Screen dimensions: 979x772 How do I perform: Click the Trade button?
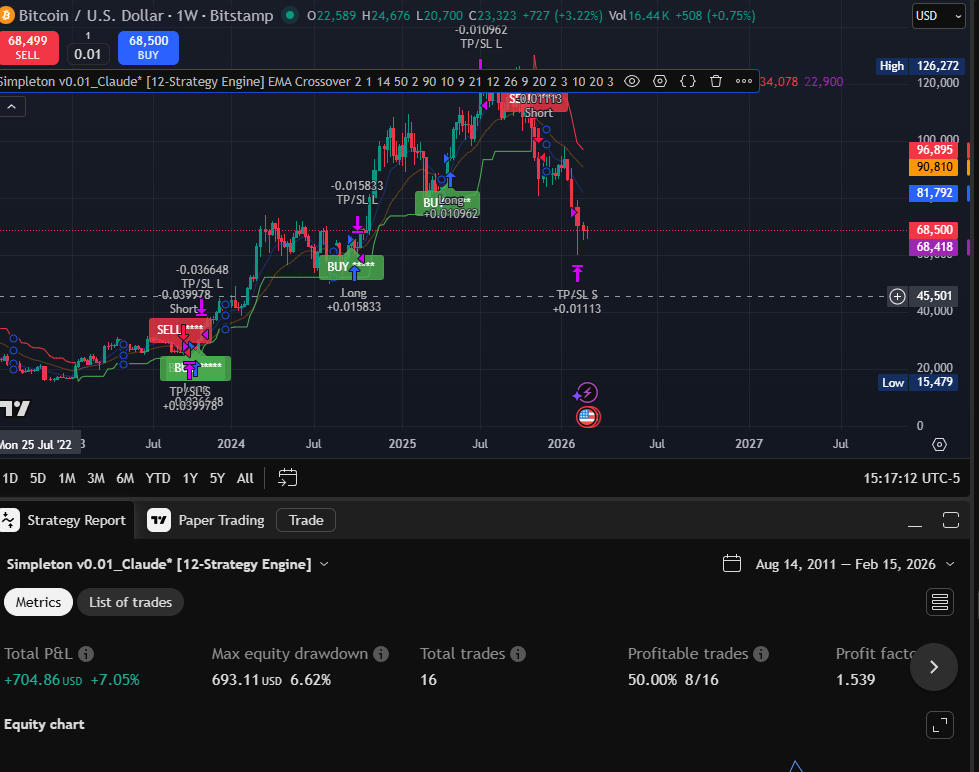[305, 520]
